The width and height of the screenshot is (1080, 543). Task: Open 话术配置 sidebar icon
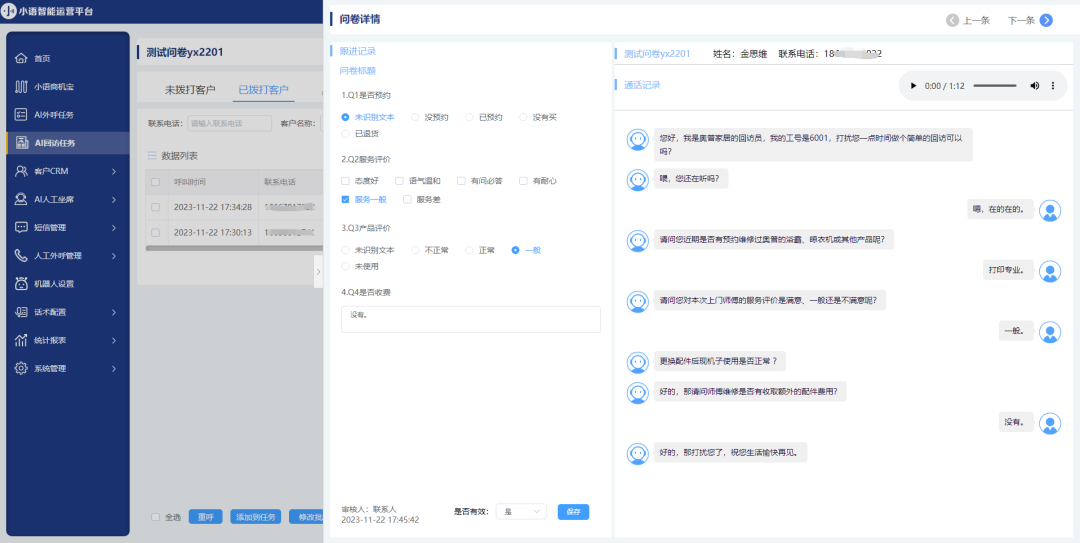coord(21,311)
